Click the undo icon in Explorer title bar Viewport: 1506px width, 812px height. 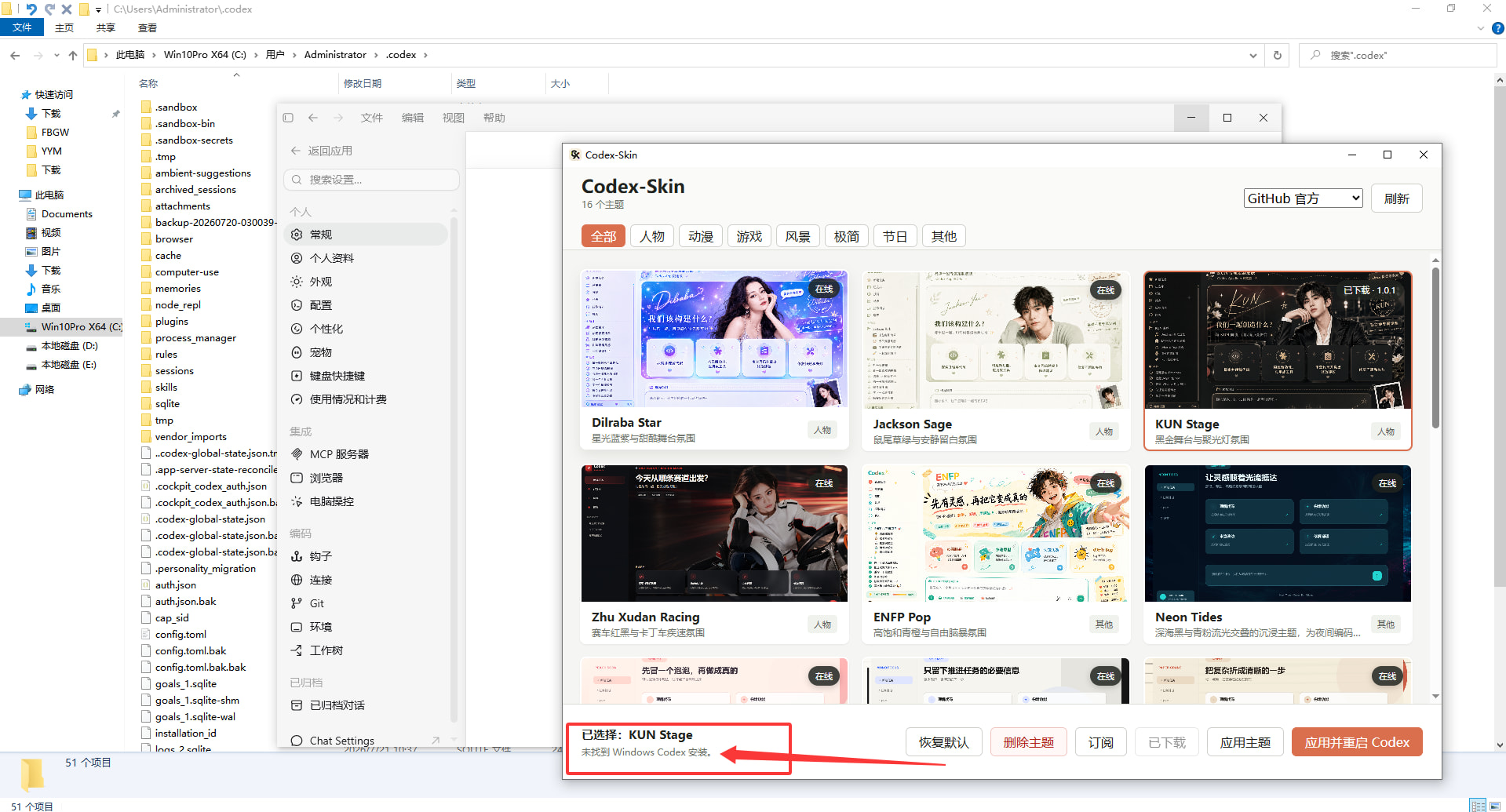pyautogui.click(x=31, y=9)
